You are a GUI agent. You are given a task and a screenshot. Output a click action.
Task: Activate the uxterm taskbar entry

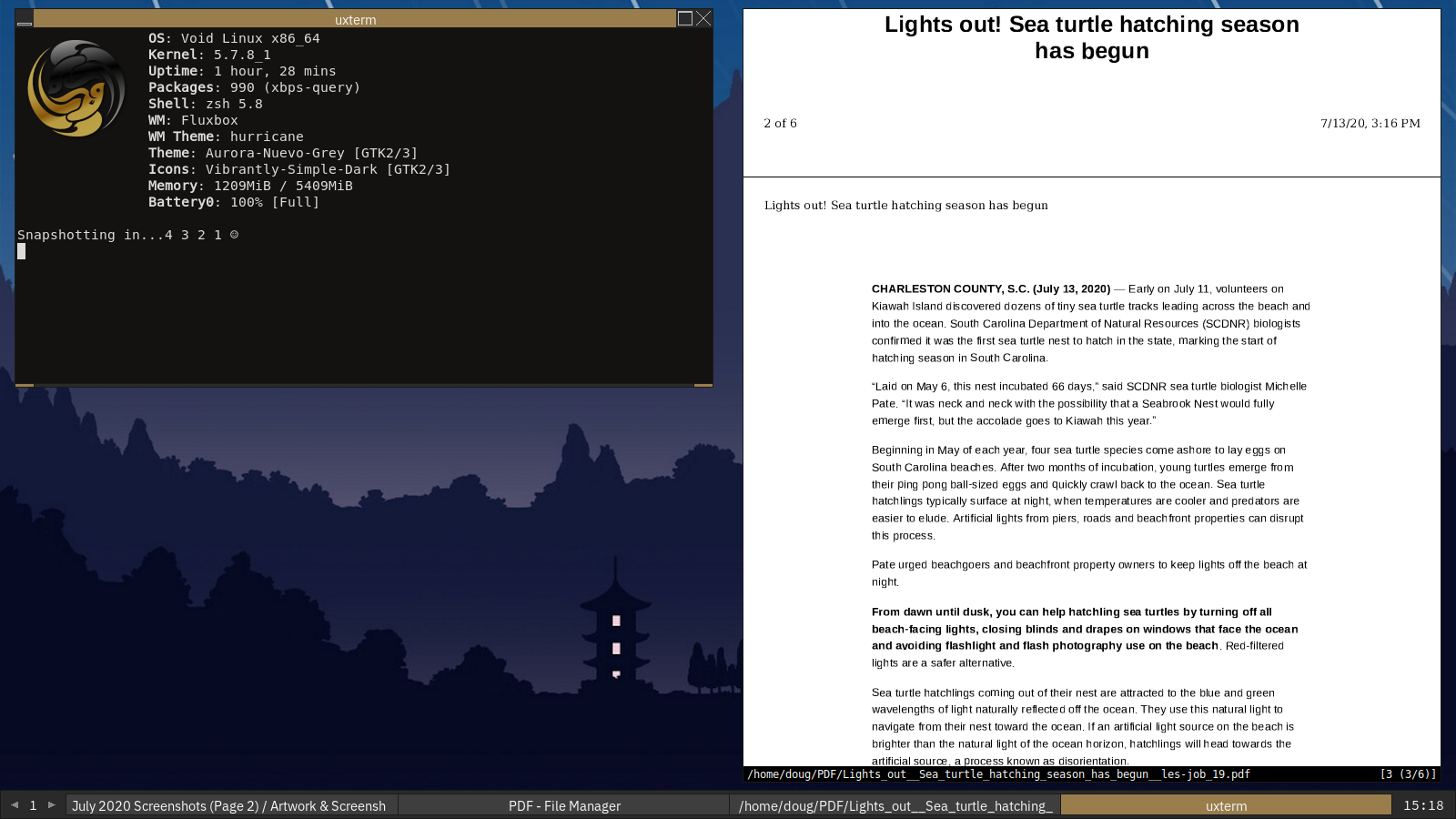tap(1226, 805)
